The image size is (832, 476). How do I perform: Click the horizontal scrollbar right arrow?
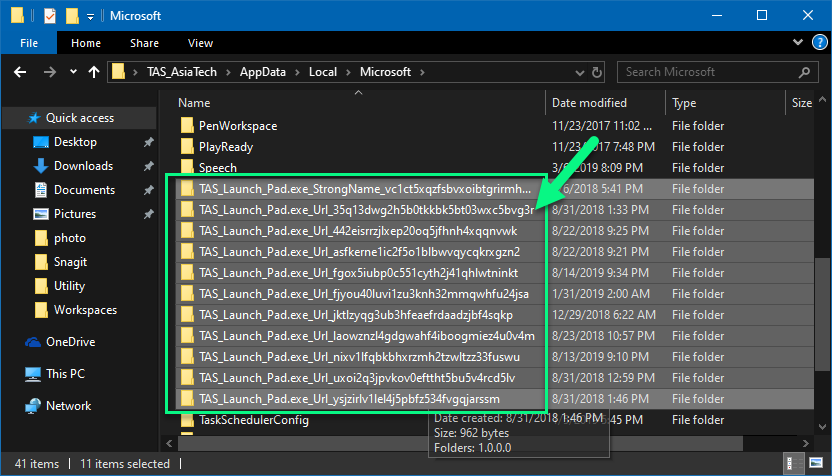(x=805, y=443)
